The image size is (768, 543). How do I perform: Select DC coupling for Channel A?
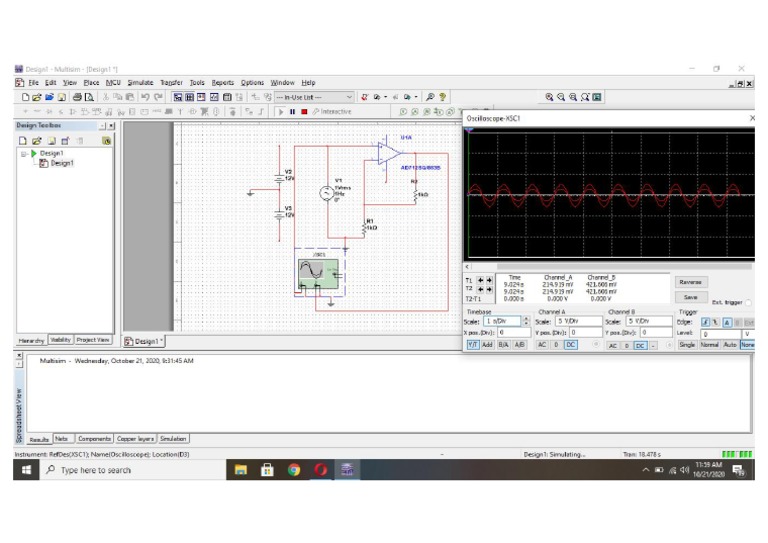pos(571,344)
